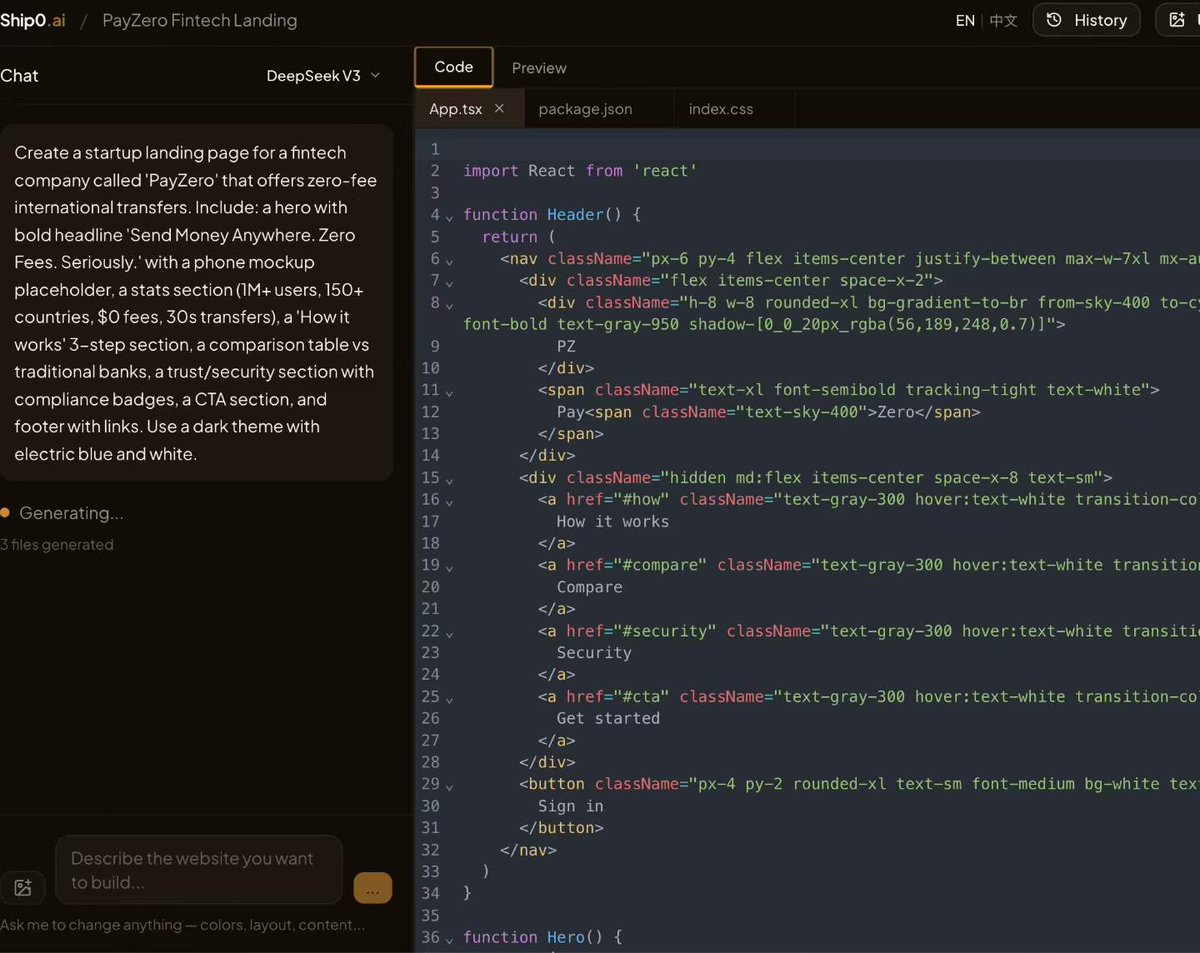Switch to the Code tab
Image resolution: width=1200 pixels, height=953 pixels.
click(x=454, y=67)
